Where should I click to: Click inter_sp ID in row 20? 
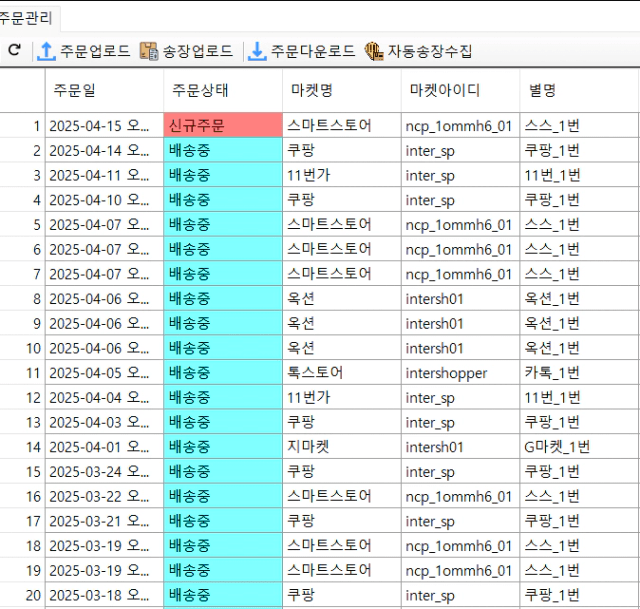(x=460, y=595)
